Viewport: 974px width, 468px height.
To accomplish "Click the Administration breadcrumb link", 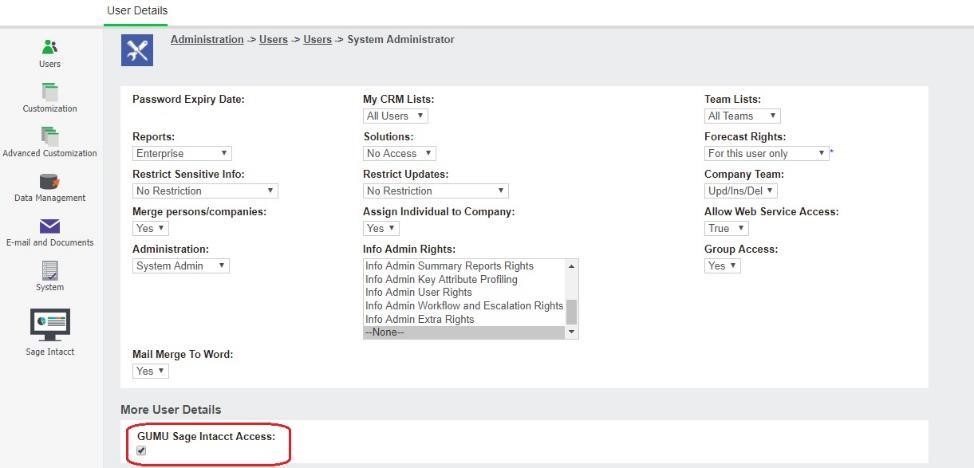I will pyautogui.click(x=207, y=40).
